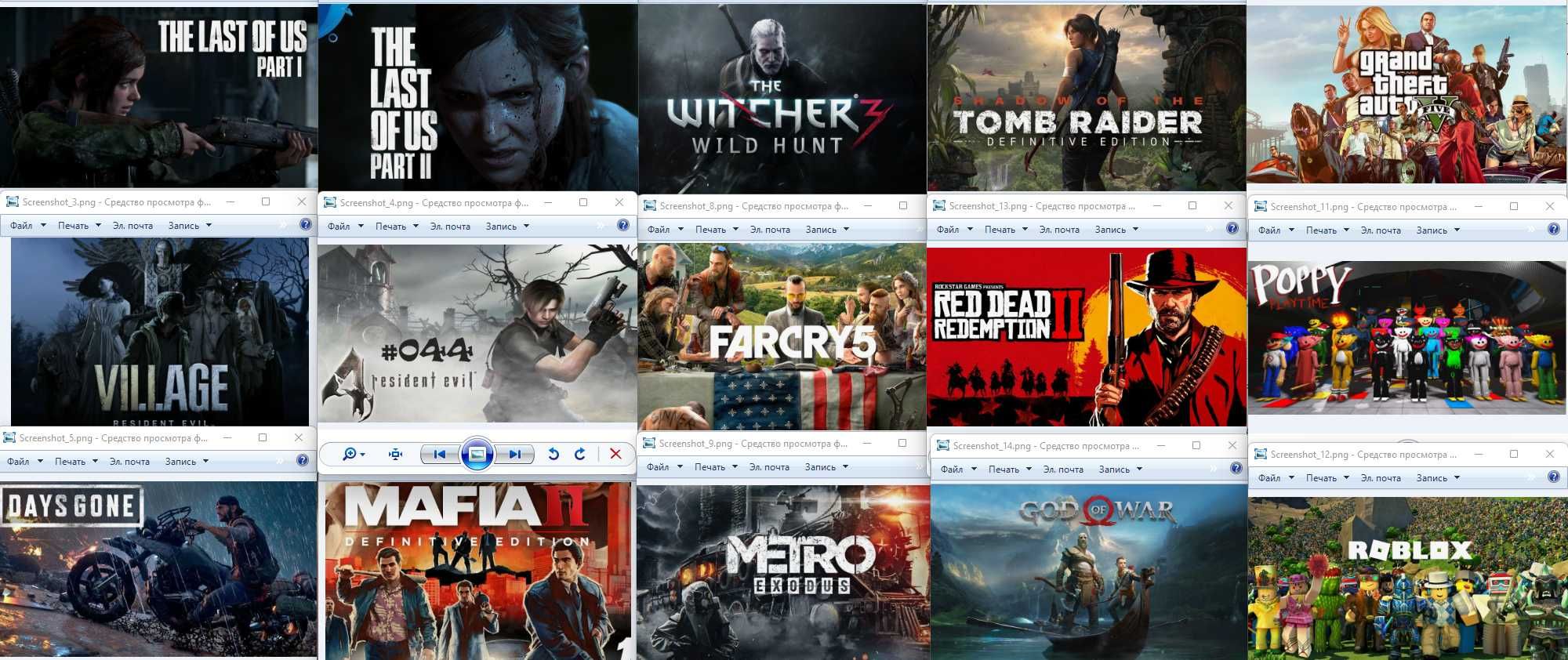Rotate the image clockwise
Image resolution: width=1568 pixels, height=660 pixels.
coord(580,454)
